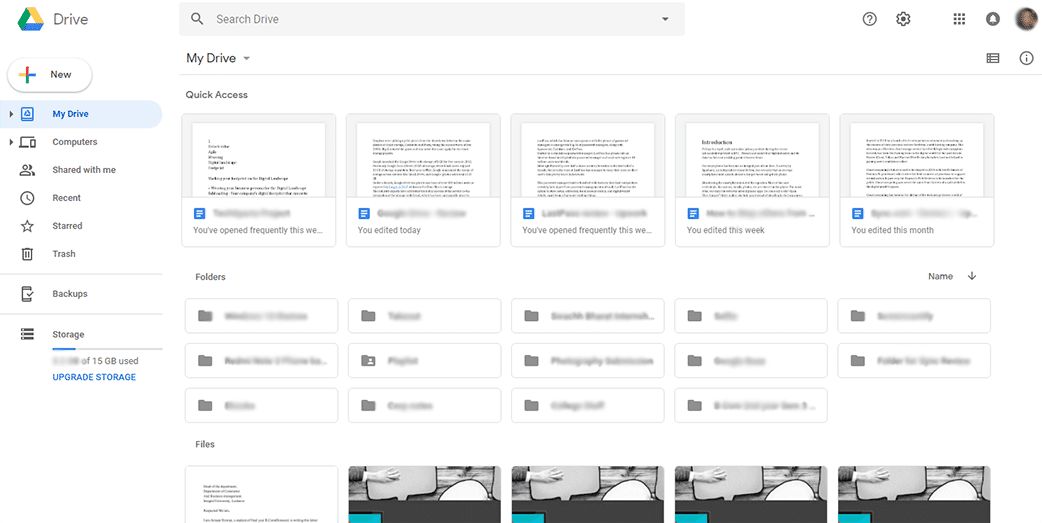Switch to list view layout
The width and height of the screenshot is (1042, 523).
point(993,58)
